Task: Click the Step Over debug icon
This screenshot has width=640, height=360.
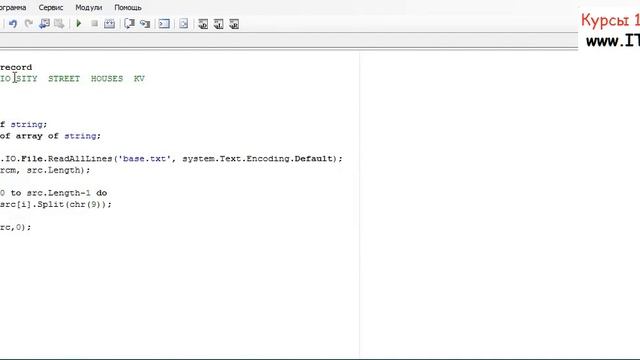Action: coord(129,24)
